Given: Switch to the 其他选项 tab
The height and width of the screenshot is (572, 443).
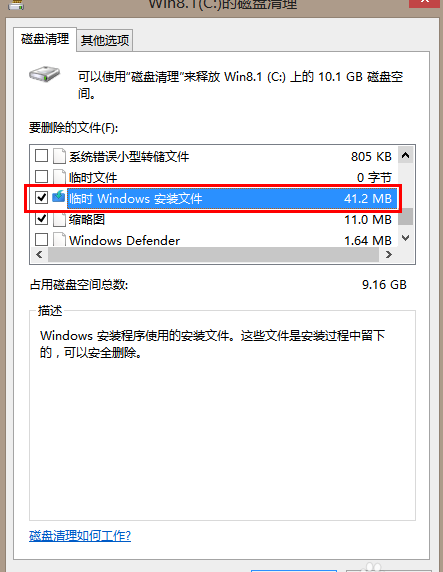Looking at the screenshot, I should click(x=105, y=40).
